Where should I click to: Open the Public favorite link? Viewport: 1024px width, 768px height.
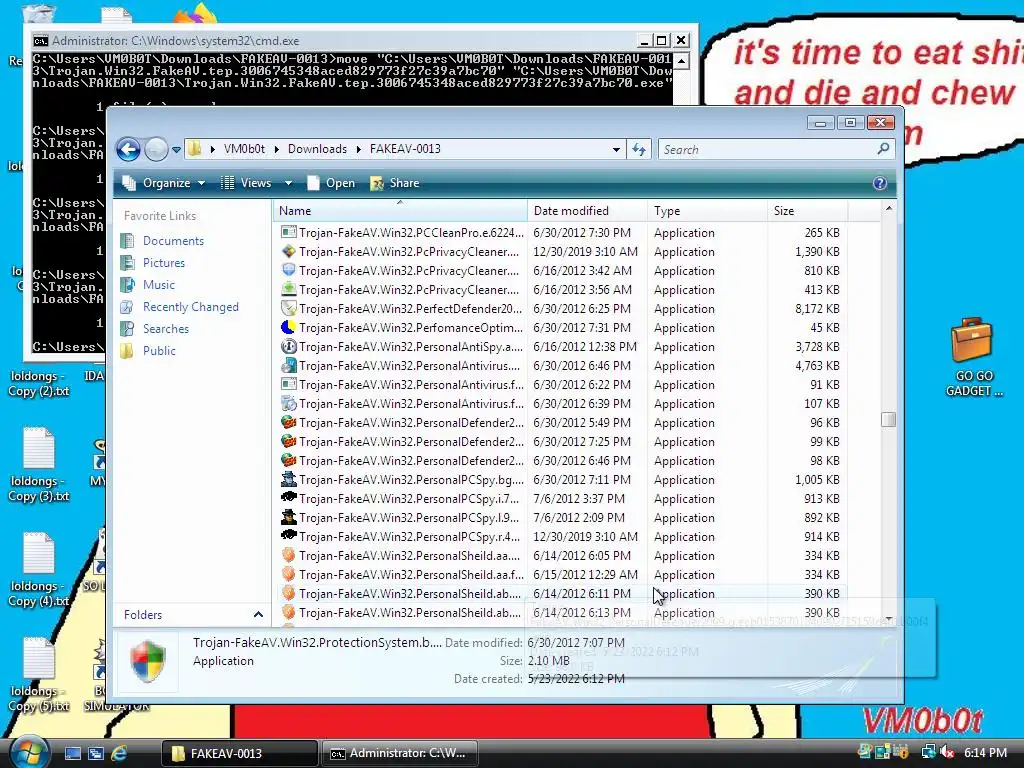159,351
